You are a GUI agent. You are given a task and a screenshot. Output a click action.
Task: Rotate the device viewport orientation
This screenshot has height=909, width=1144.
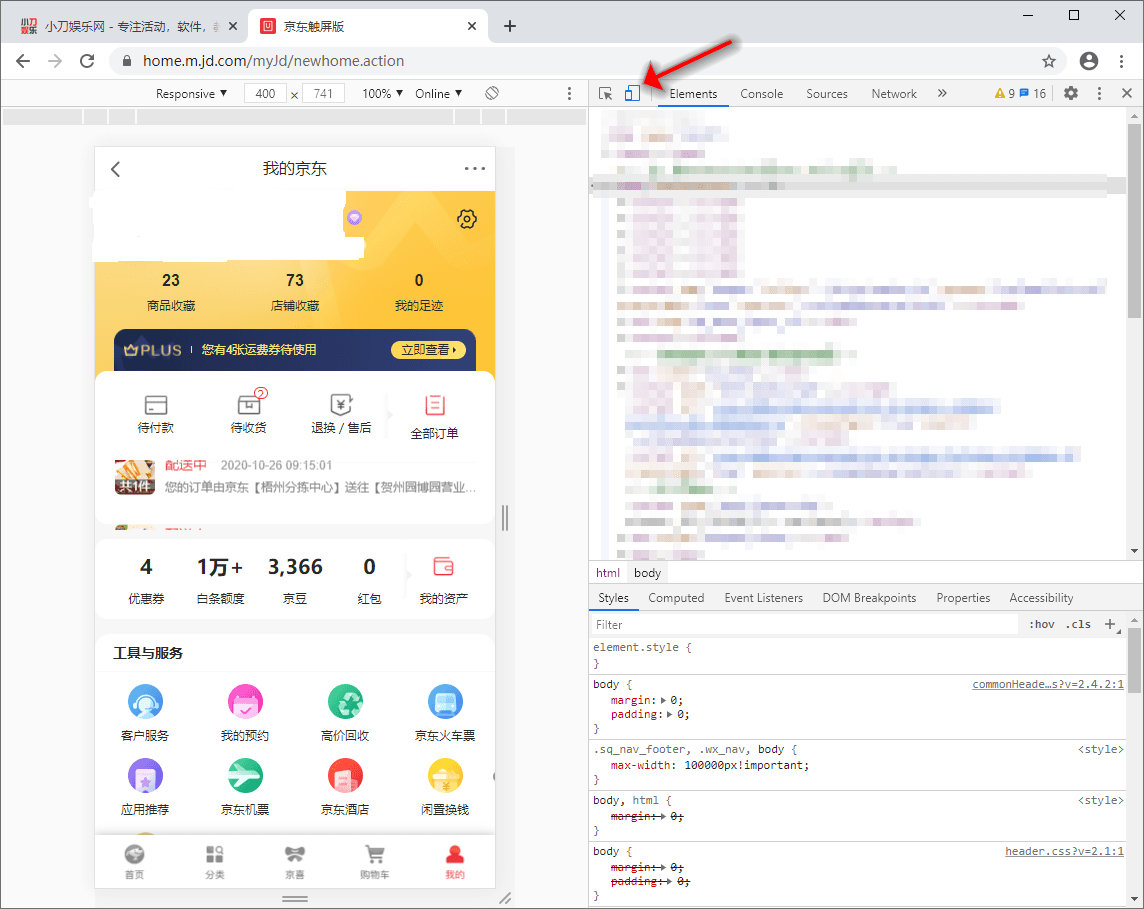click(x=492, y=93)
